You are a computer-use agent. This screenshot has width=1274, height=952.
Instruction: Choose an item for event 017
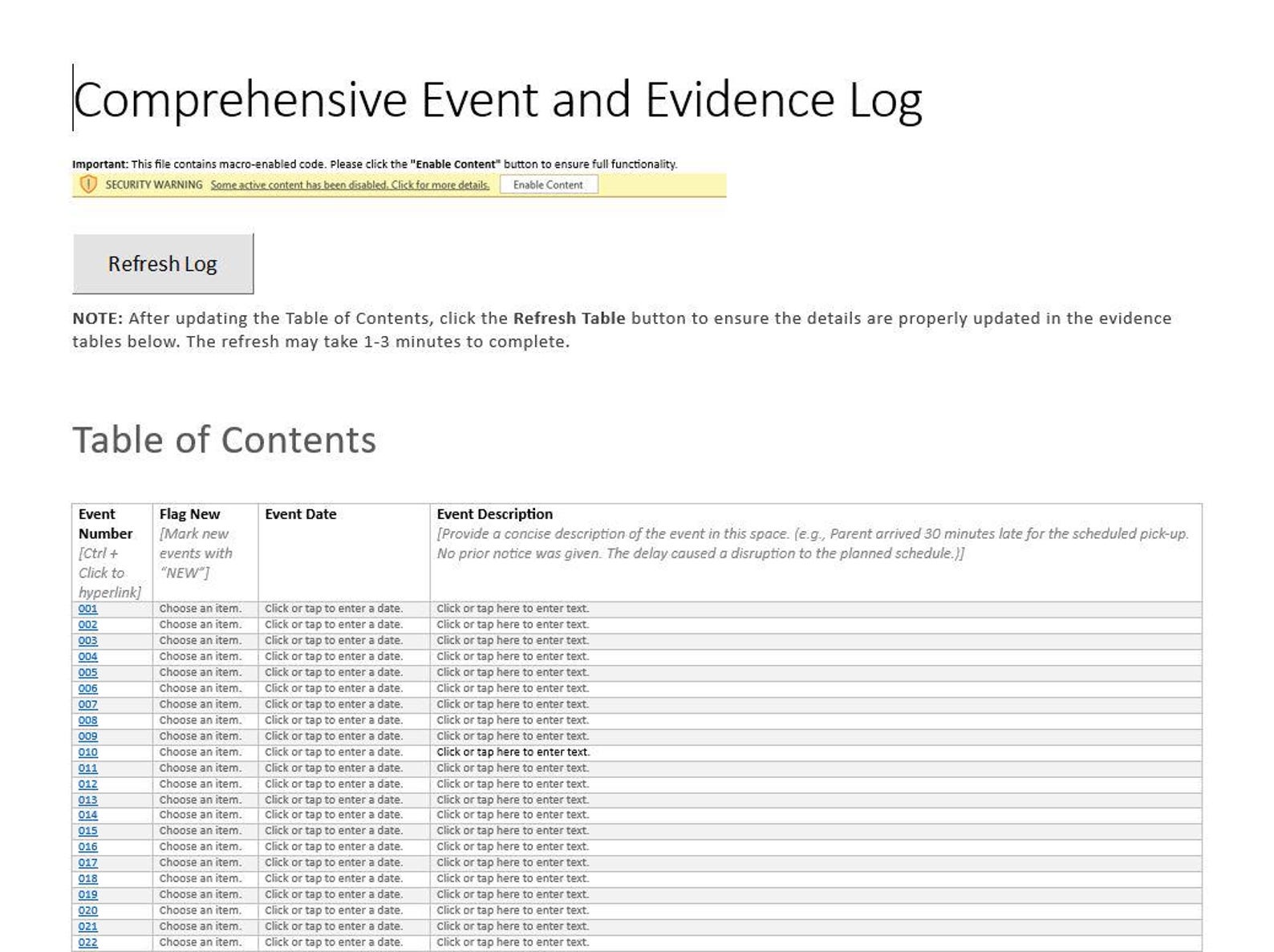click(x=201, y=863)
